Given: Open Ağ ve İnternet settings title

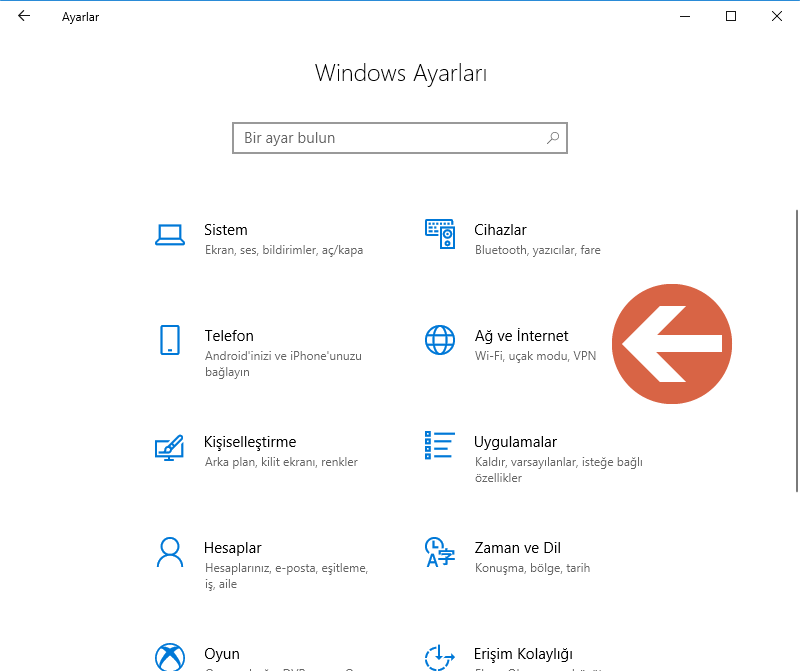Looking at the screenshot, I should (521, 336).
